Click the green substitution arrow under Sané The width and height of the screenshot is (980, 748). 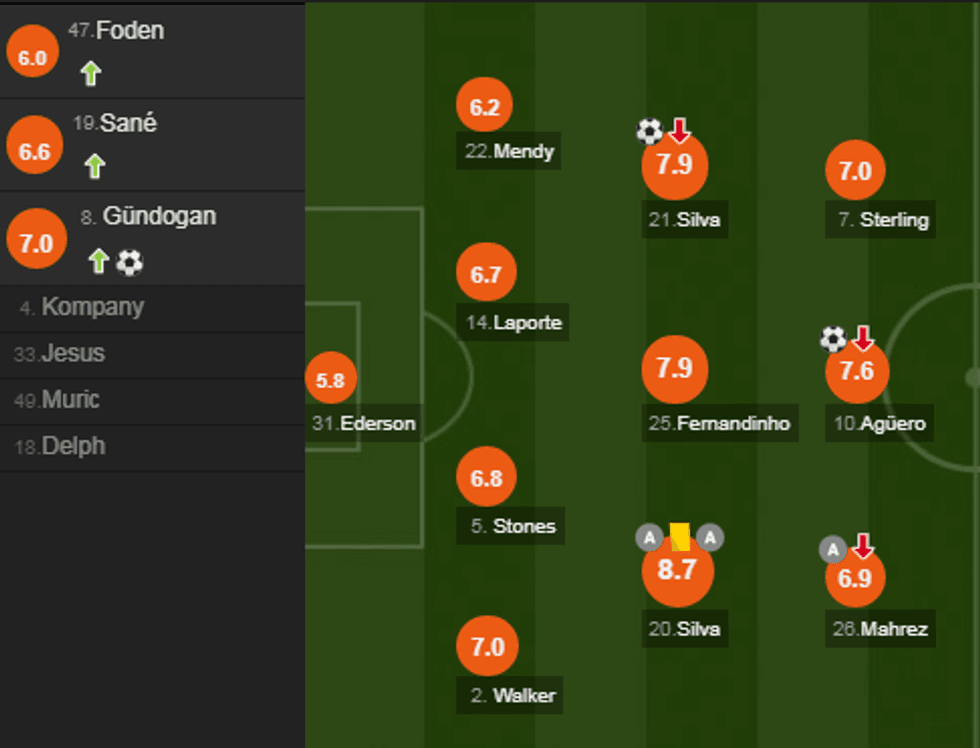[x=95, y=165]
